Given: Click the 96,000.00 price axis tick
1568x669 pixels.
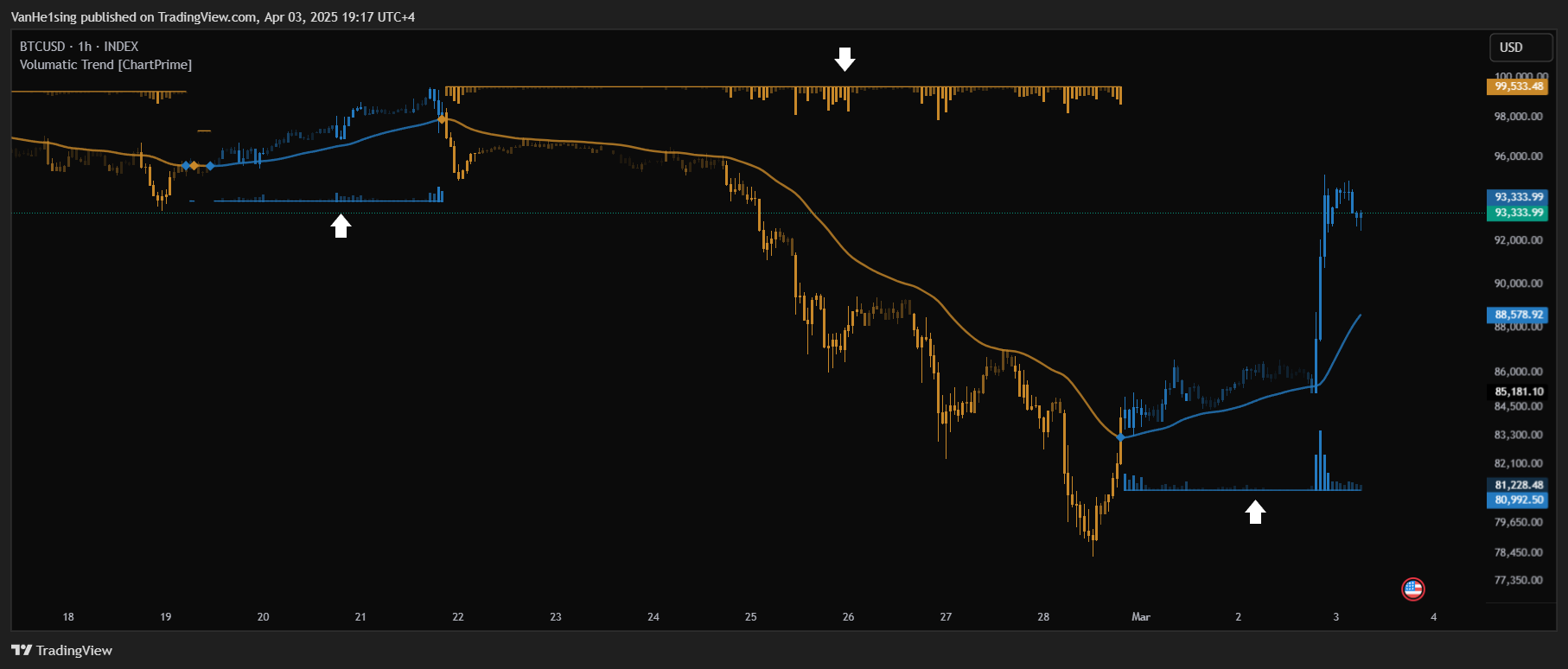Looking at the screenshot, I should click(1519, 156).
